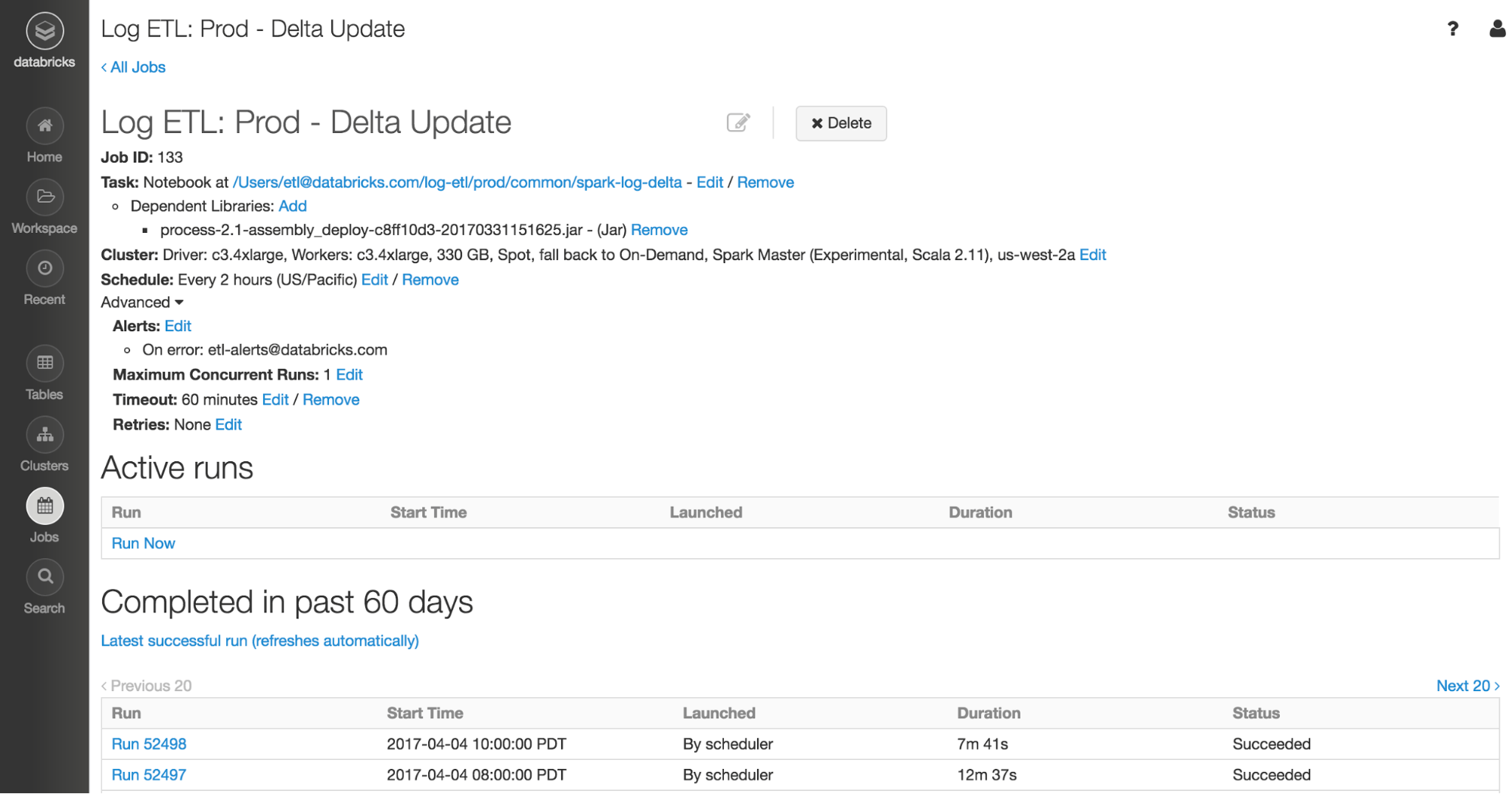Screen dimensions: 1512x794
Task: Go to the Clusters icon
Action: coord(45,435)
